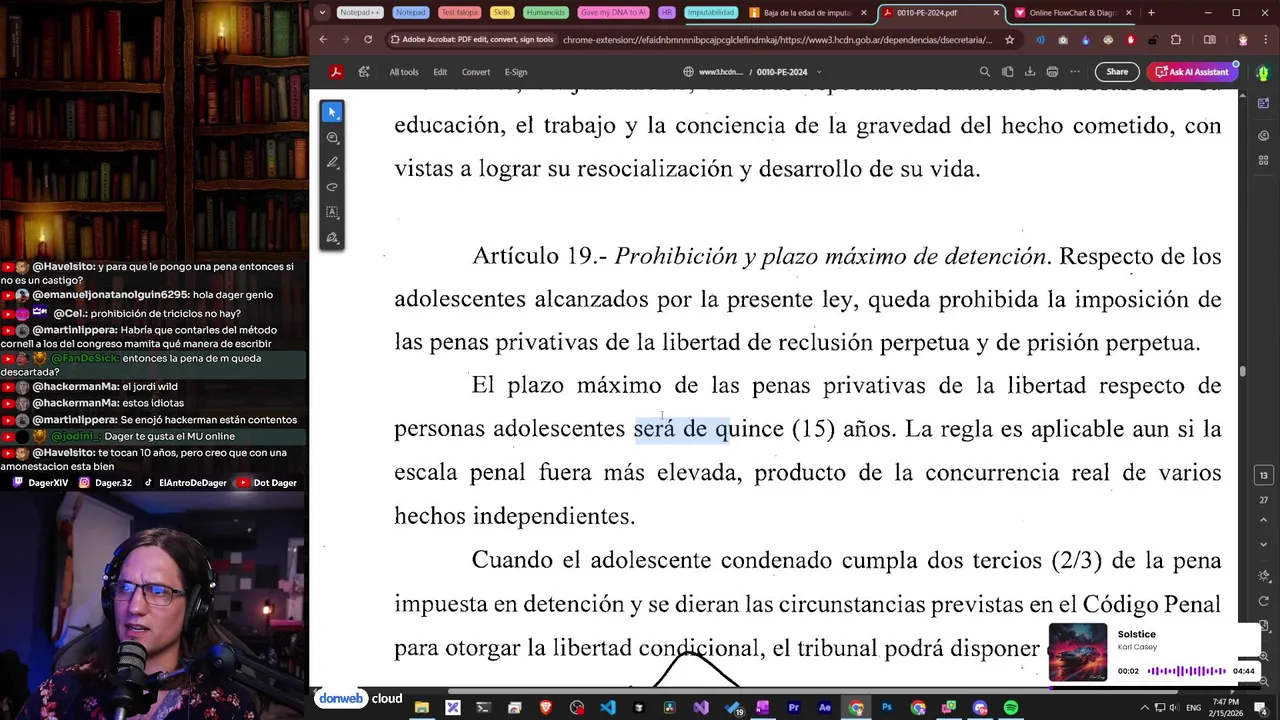
Task: Toggle the Chrome side panel icon
Action: 1210,40
